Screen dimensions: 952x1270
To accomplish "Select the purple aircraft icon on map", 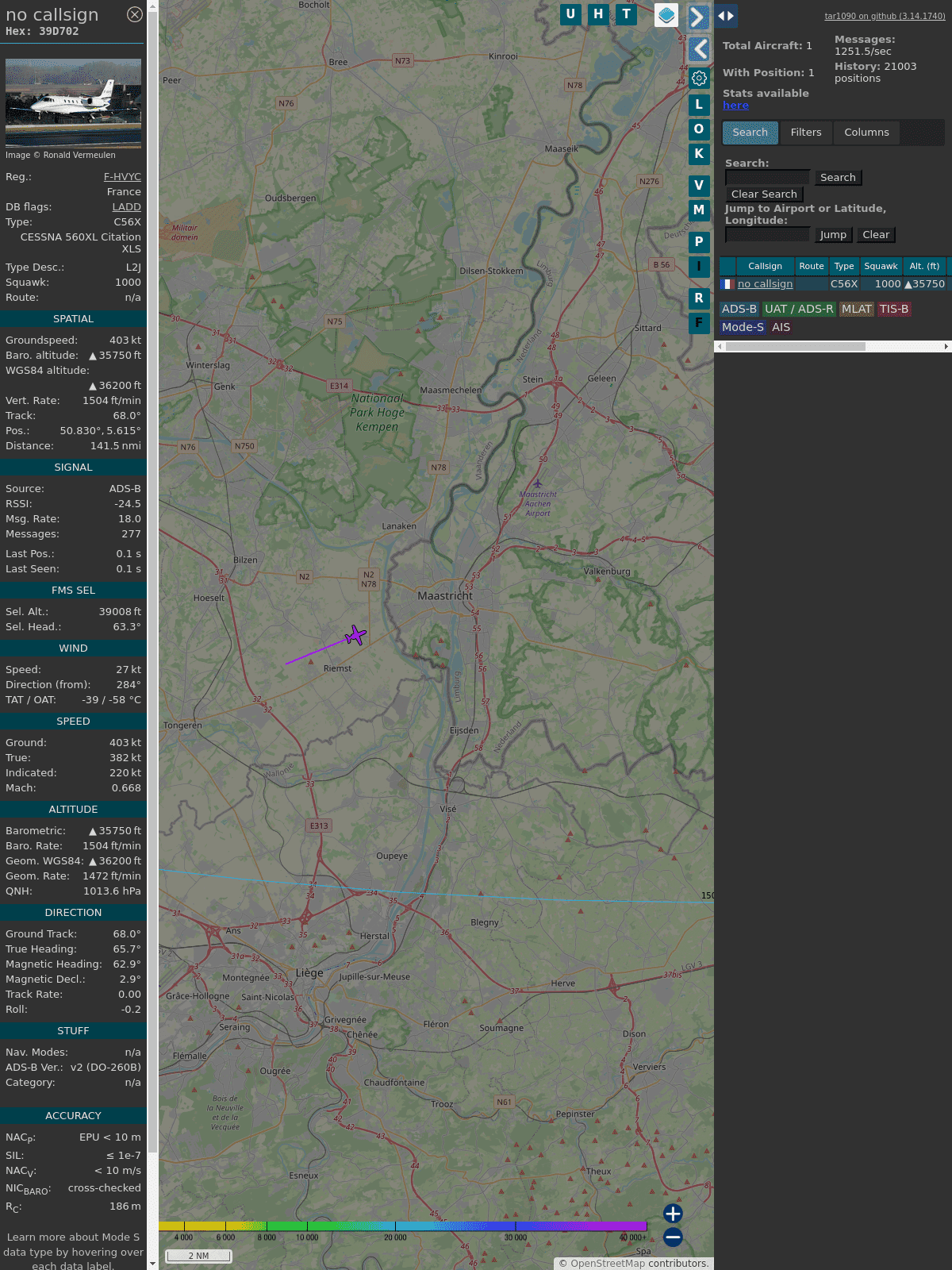I will pos(355,635).
